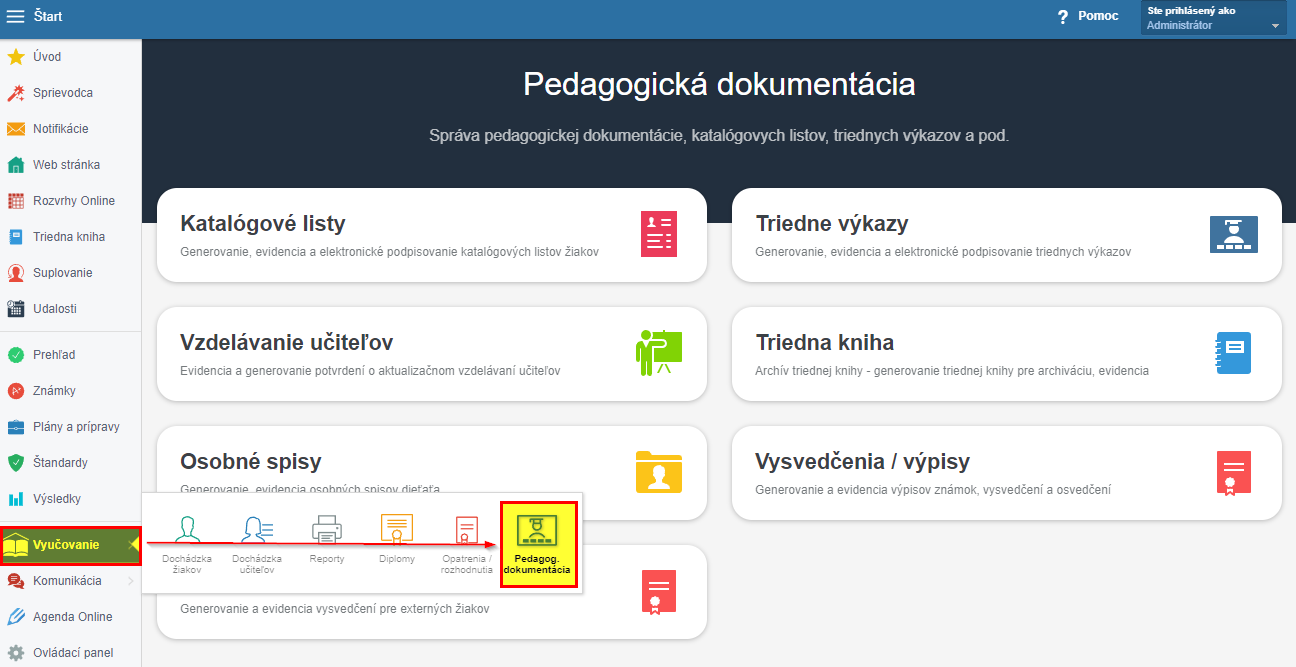Image resolution: width=1296 pixels, height=667 pixels.
Task: Expand the Administrátor user dropdown
Action: [1213, 18]
